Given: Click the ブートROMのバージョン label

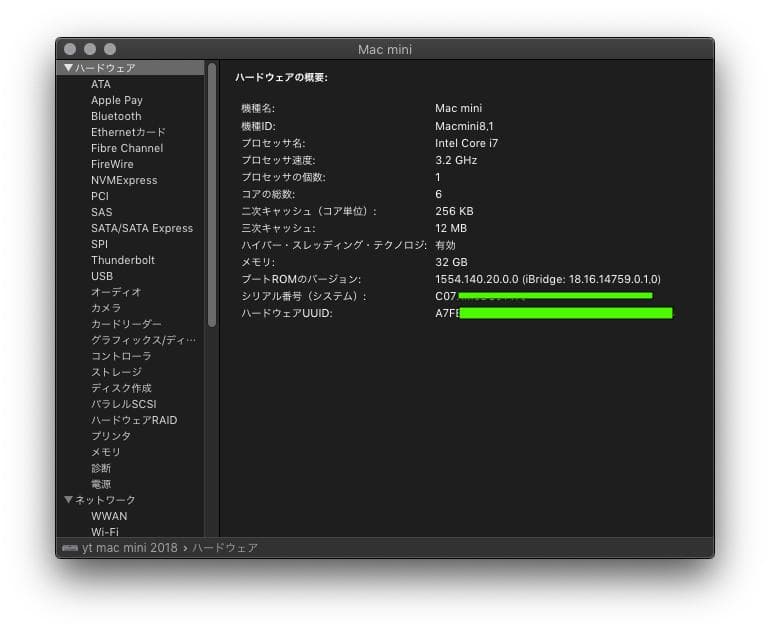Looking at the screenshot, I should tap(301, 279).
